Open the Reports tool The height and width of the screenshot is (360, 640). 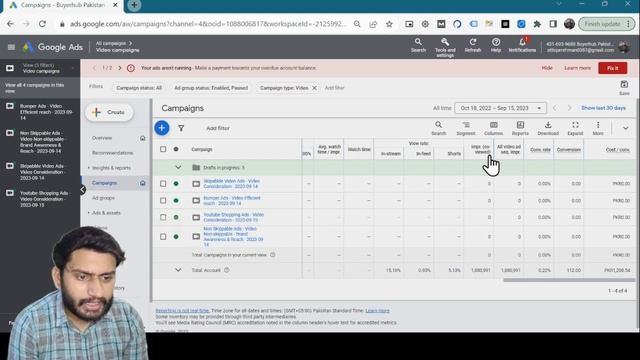pos(520,128)
